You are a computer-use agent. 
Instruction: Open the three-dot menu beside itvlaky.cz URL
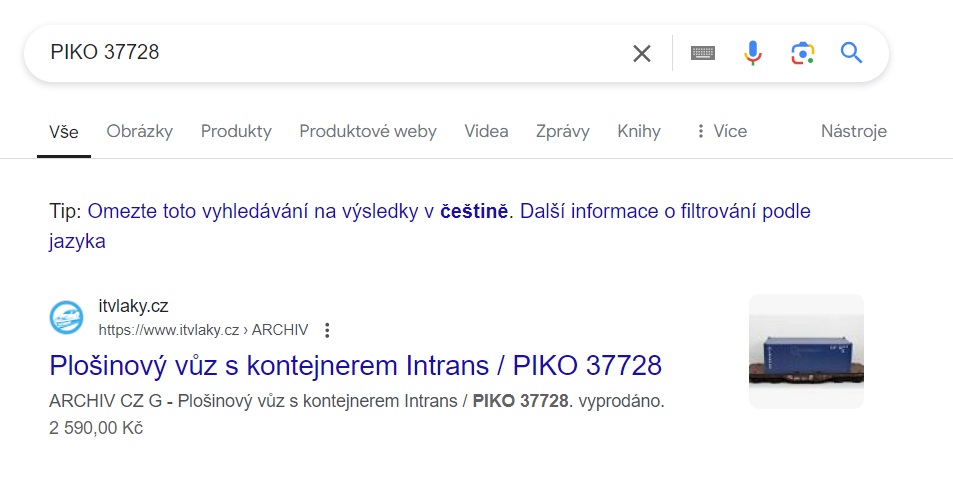click(327, 330)
